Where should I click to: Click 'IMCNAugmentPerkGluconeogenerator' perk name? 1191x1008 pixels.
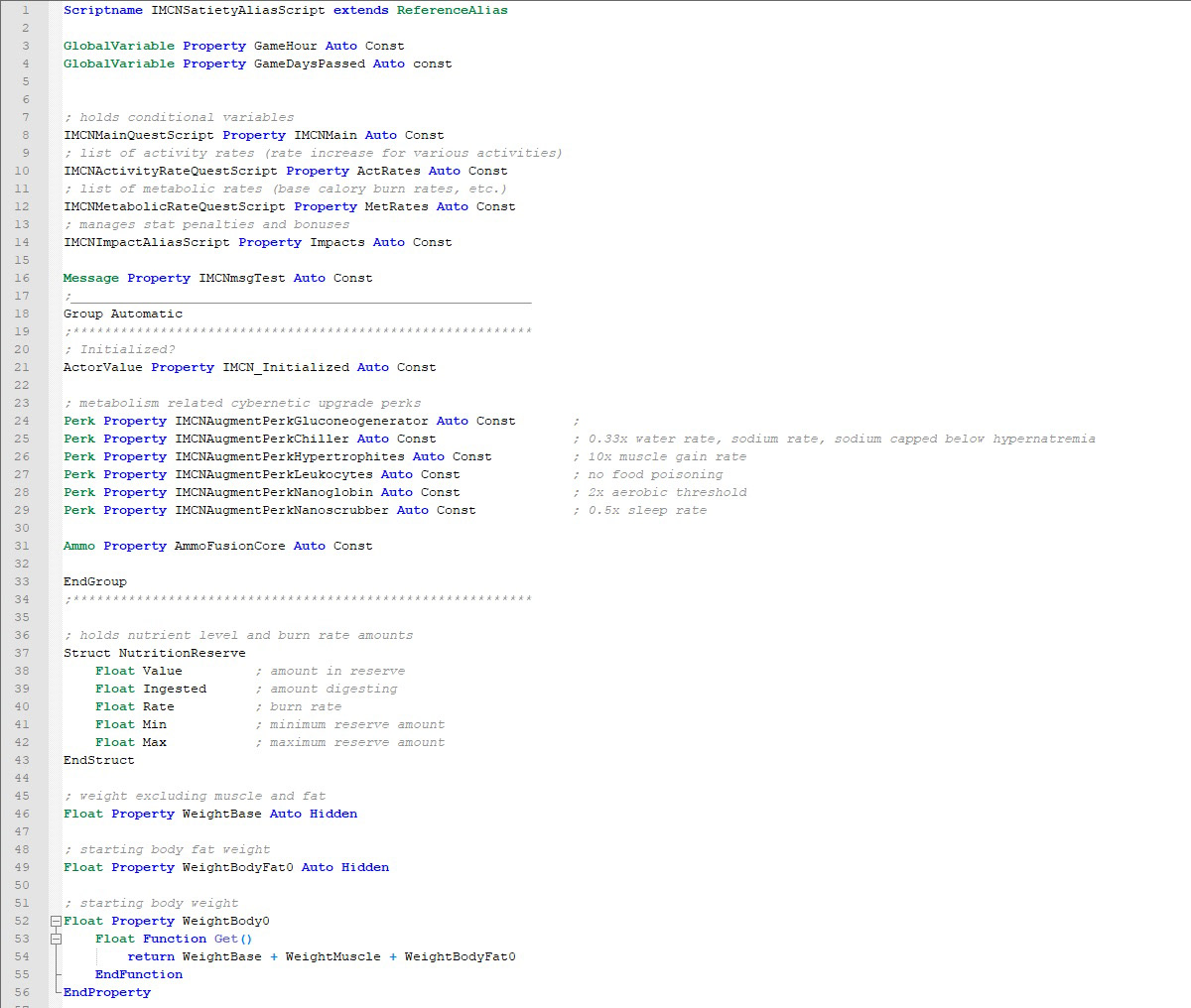coord(302,421)
